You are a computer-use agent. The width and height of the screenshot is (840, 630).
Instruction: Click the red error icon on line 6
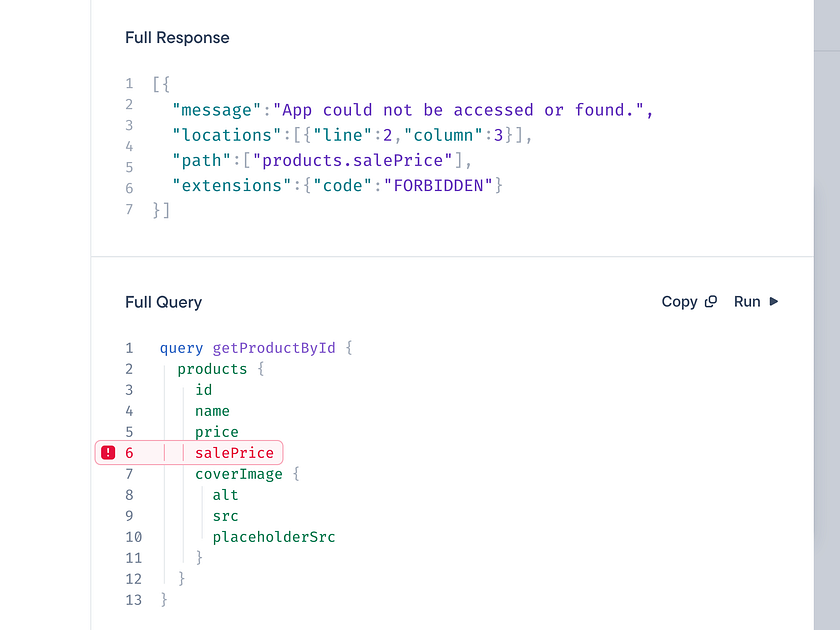click(x=109, y=453)
